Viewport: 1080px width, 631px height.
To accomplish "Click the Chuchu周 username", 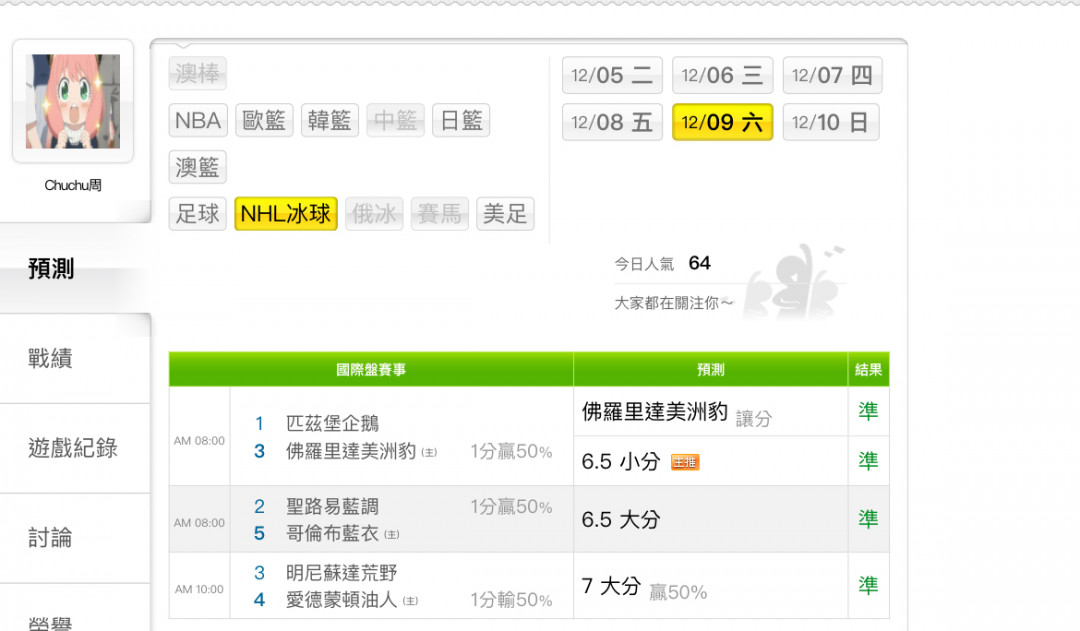I will tap(73, 185).
